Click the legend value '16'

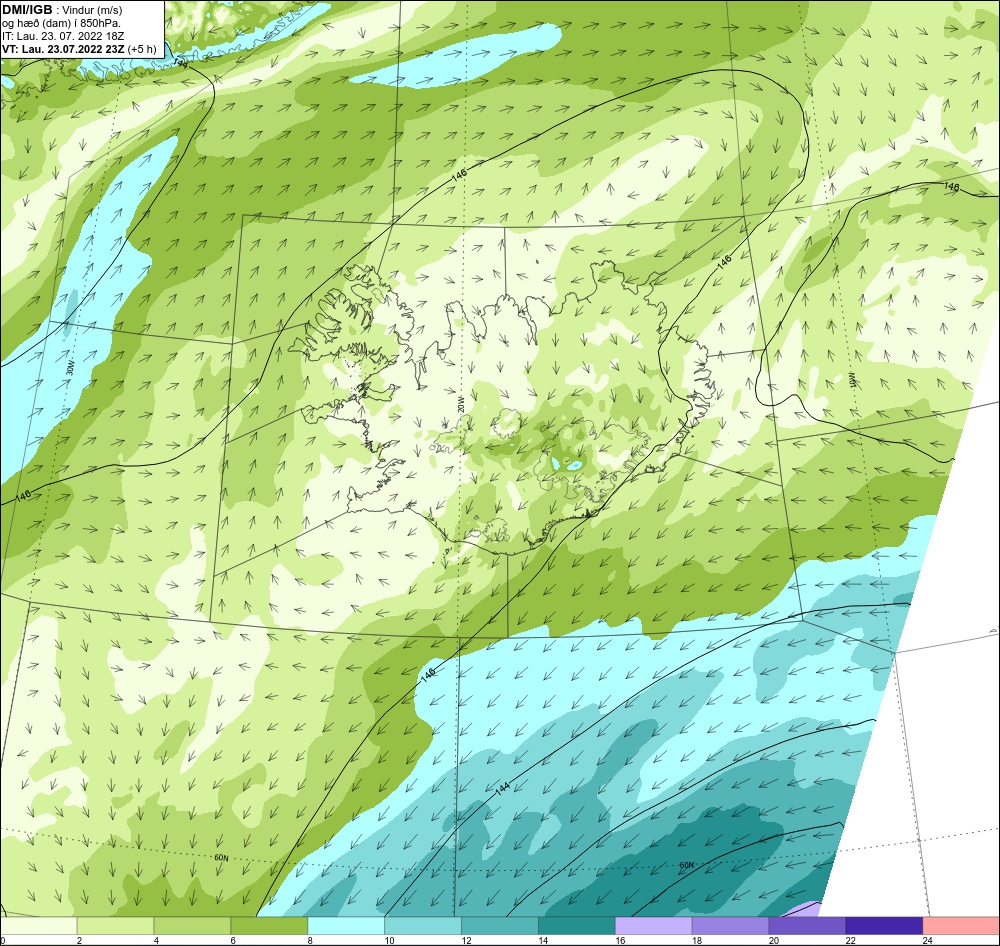pos(620,940)
